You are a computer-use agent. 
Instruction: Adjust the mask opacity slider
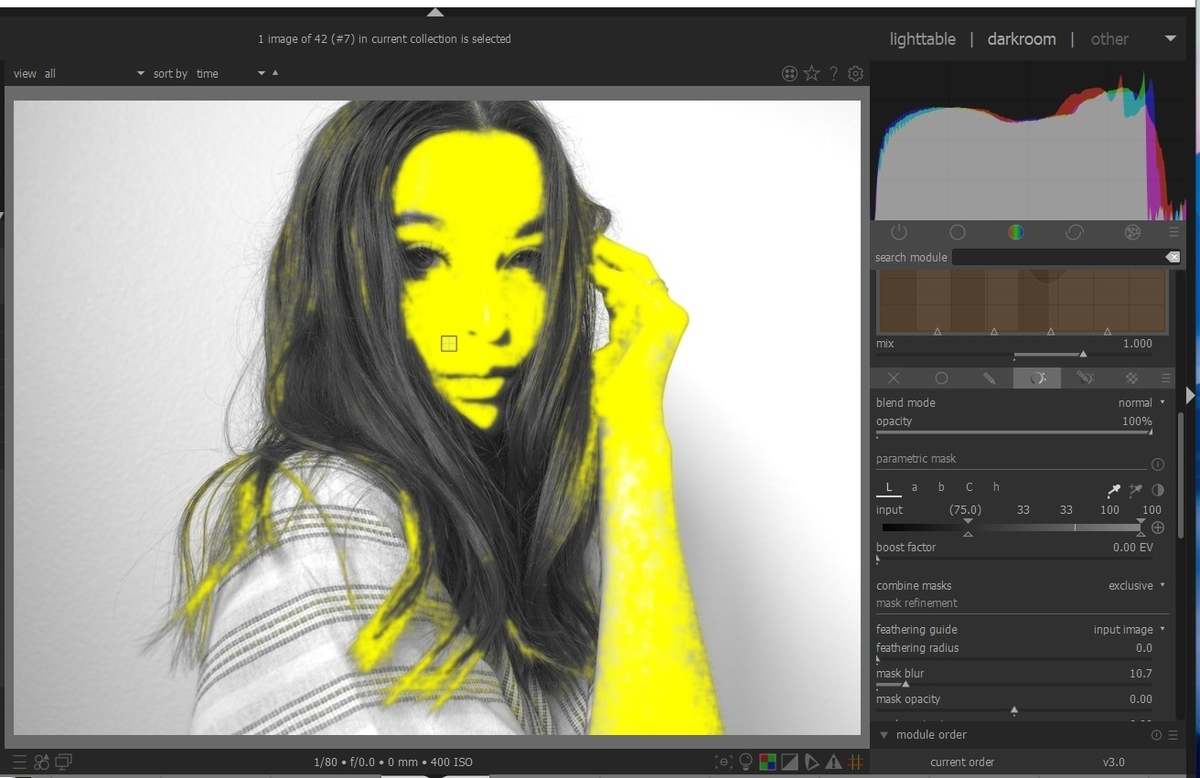1015,703
